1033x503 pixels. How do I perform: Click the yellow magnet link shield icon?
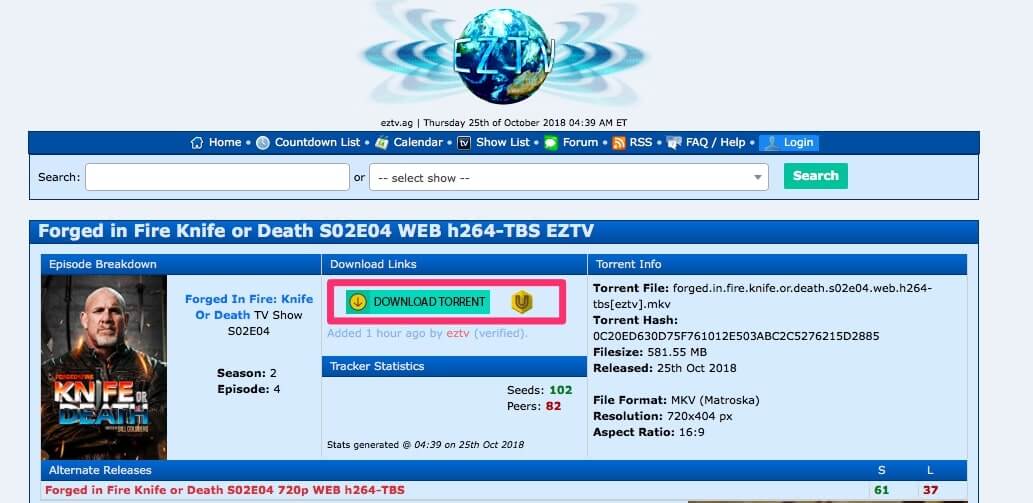[522, 302]
